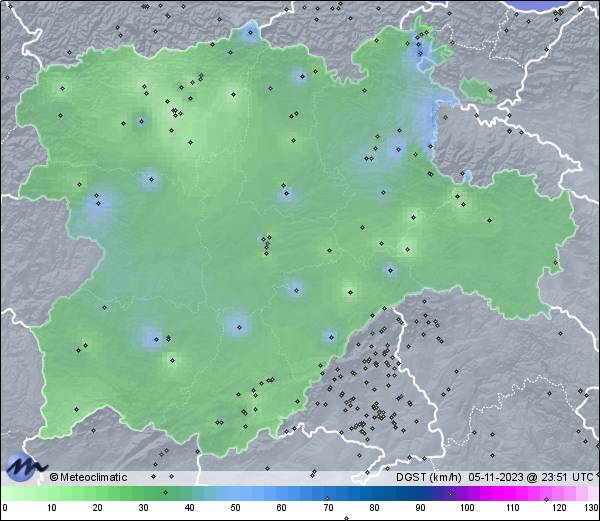
Task: Click the scale label 70
Action: click(328, 508)
